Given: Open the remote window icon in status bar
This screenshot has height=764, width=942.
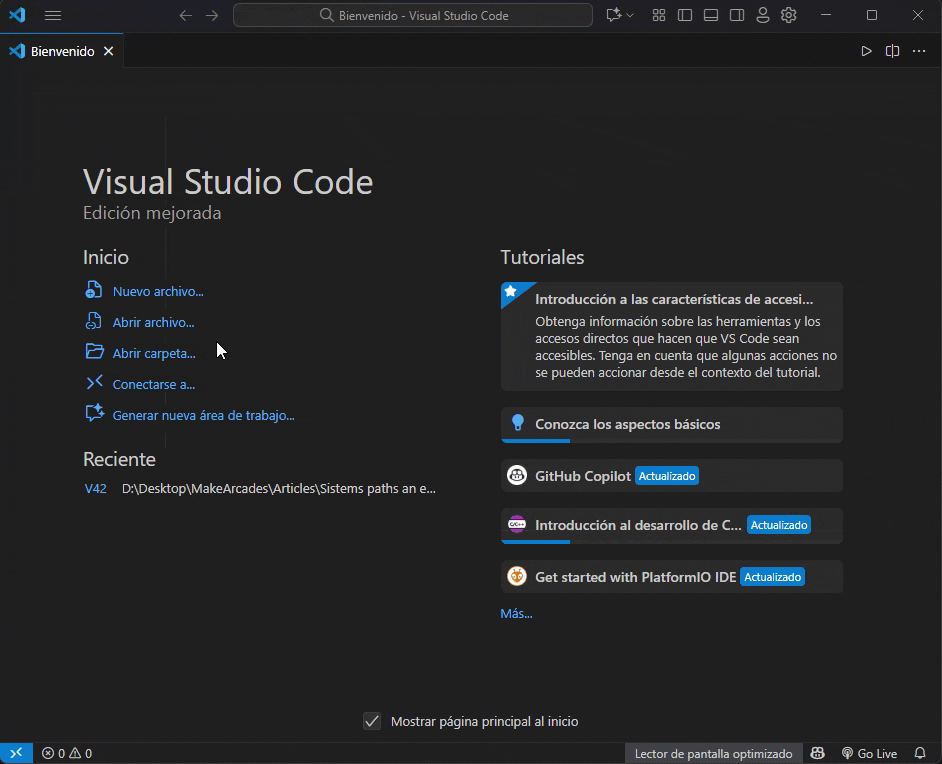Looking at the screenshot, I should point(16,753).
